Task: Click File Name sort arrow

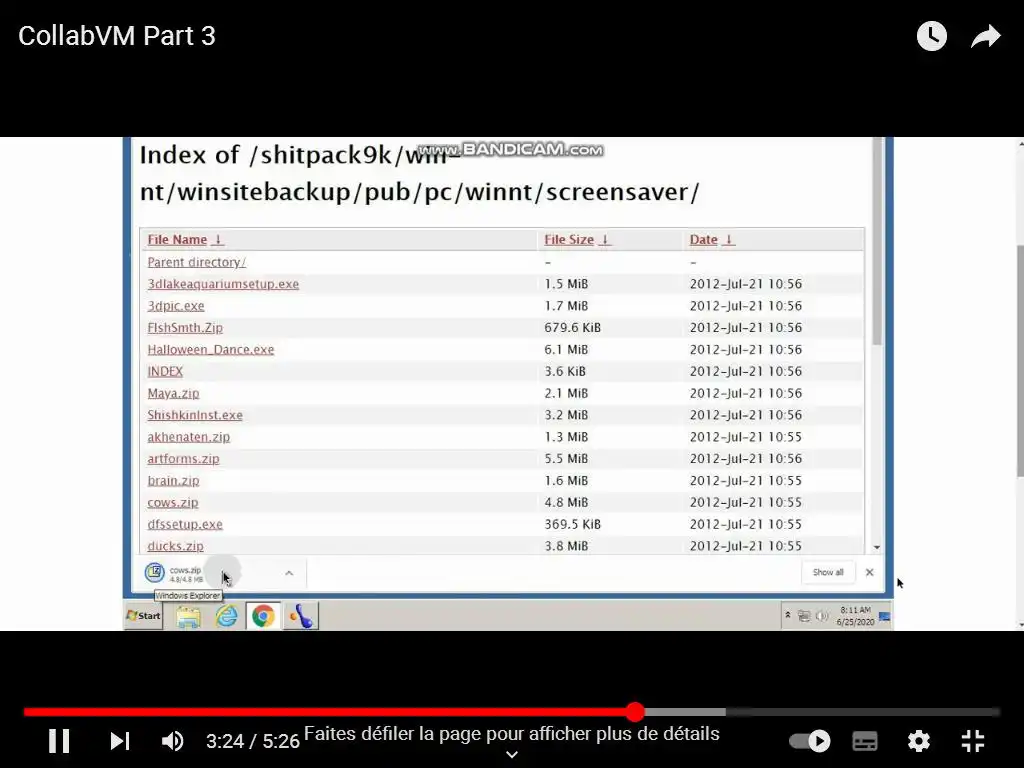Action: 218,240
